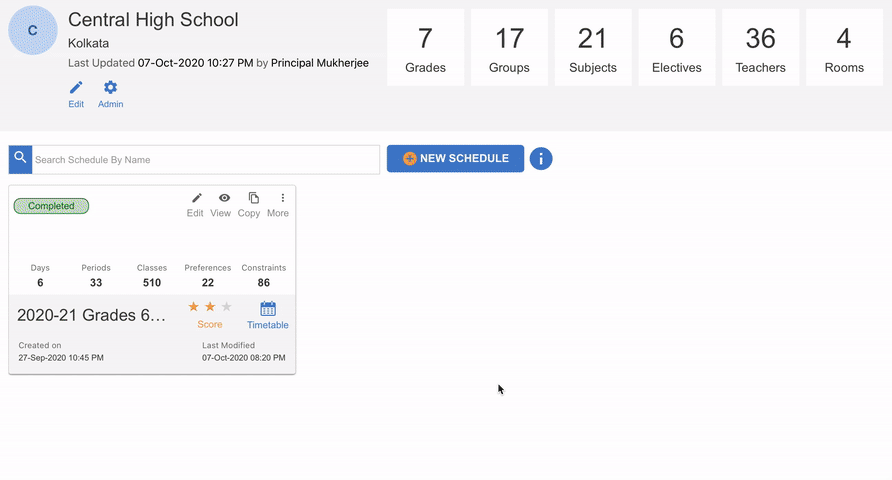The height and width of the screenshot is (480, 892).
Task: Click the blue info circle icon
Action: (541, 159)
